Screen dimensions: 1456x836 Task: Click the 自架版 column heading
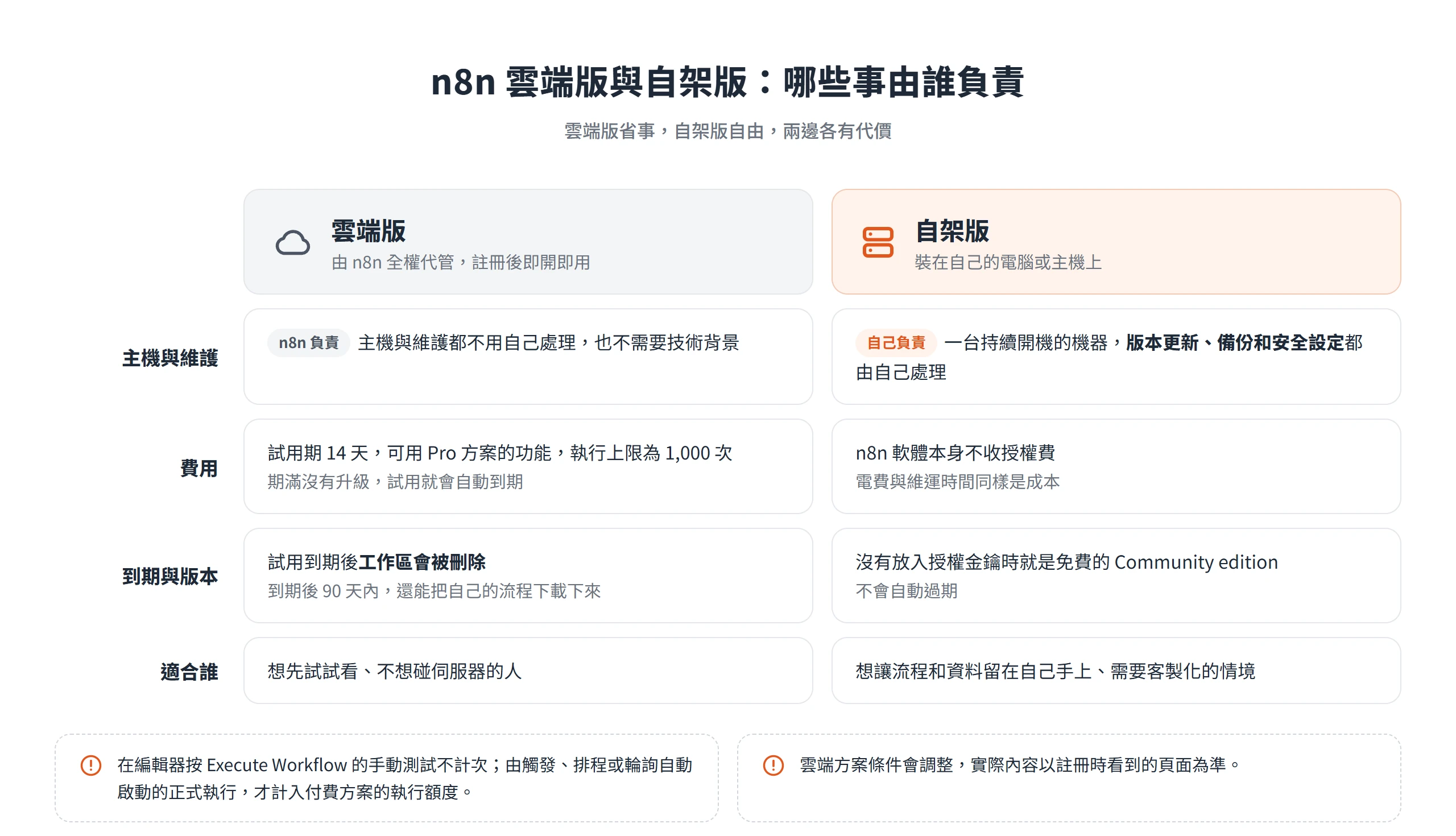click(x=952, y=231)
